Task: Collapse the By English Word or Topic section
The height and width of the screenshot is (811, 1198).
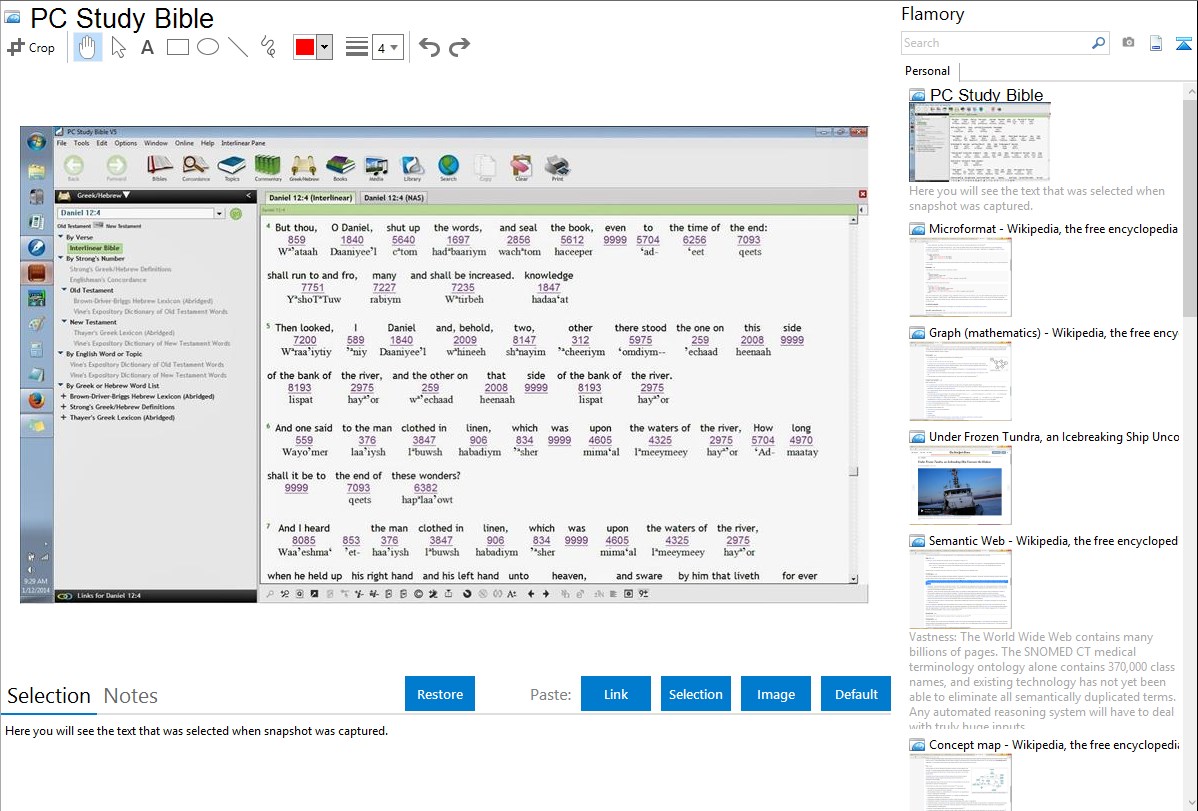Action: coord(61,354)
